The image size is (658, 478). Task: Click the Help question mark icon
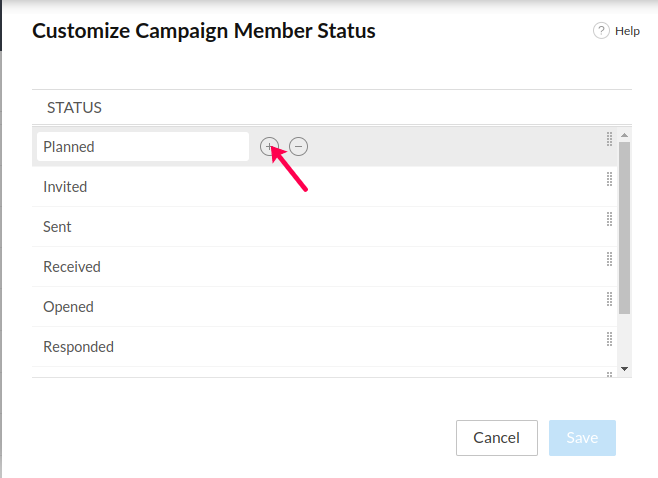tap(601, 31)
